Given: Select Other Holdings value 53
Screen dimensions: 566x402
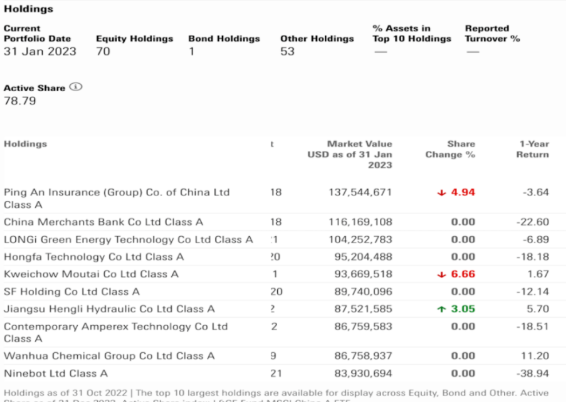Looking at the screenshot, I should (287, 51).
